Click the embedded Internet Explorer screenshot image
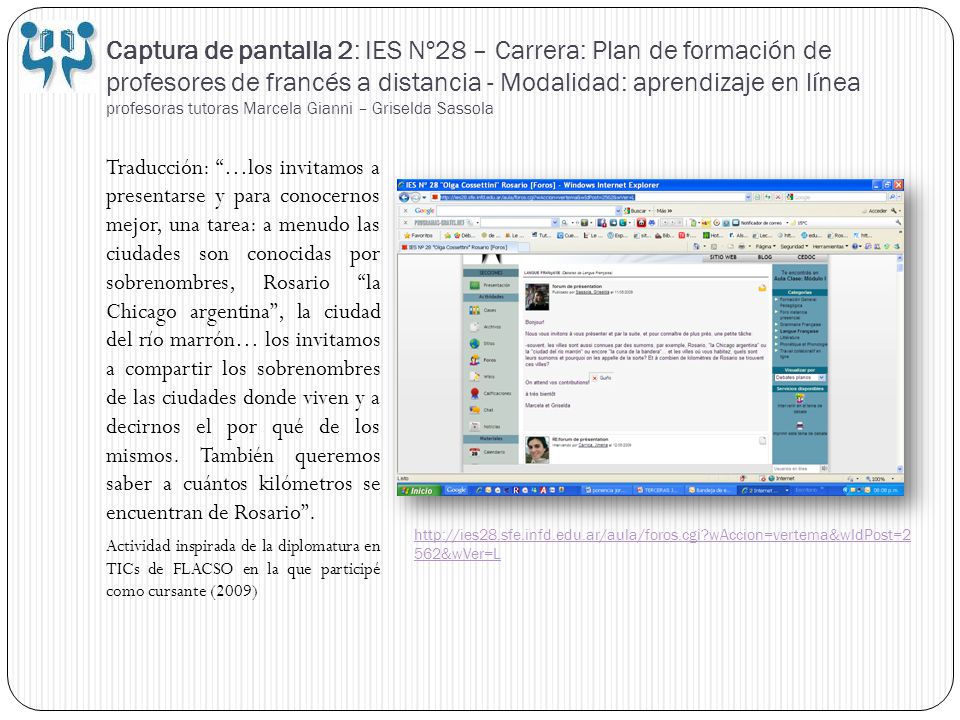Image resolution: width=960 pixels, height=720 pixels. point(650,337)
